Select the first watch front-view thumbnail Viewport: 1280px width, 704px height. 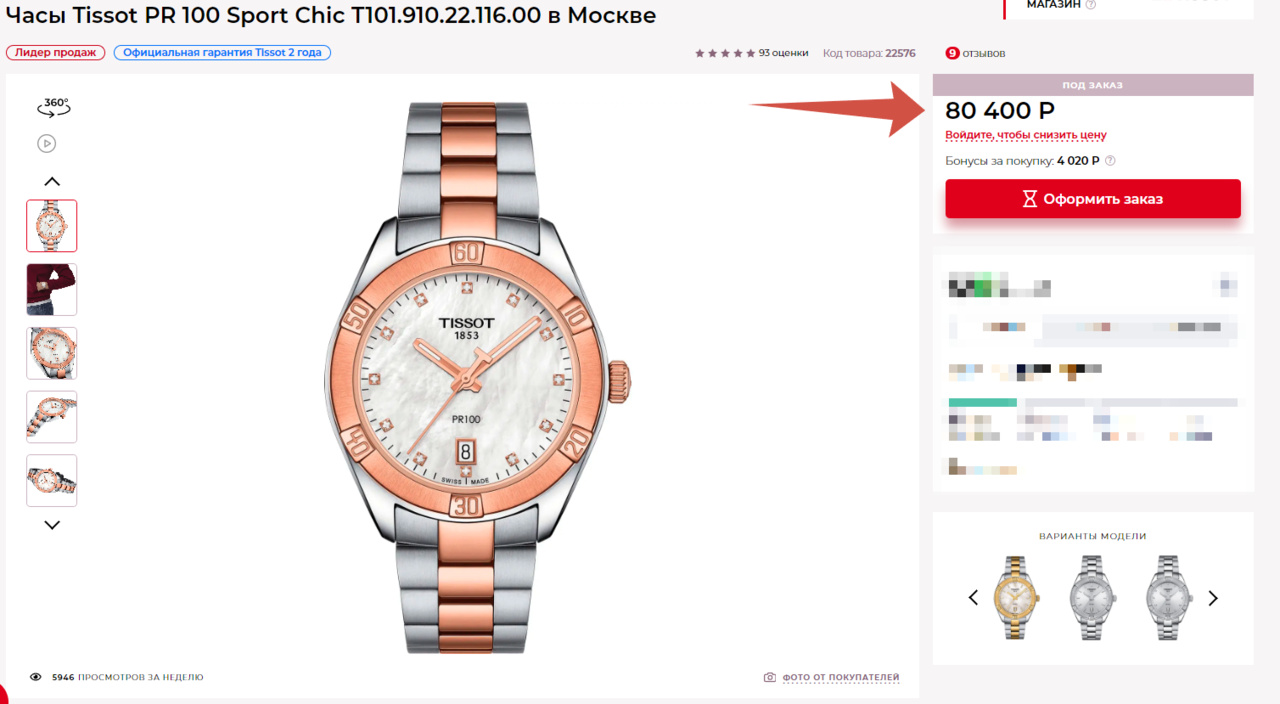[52, 225]
